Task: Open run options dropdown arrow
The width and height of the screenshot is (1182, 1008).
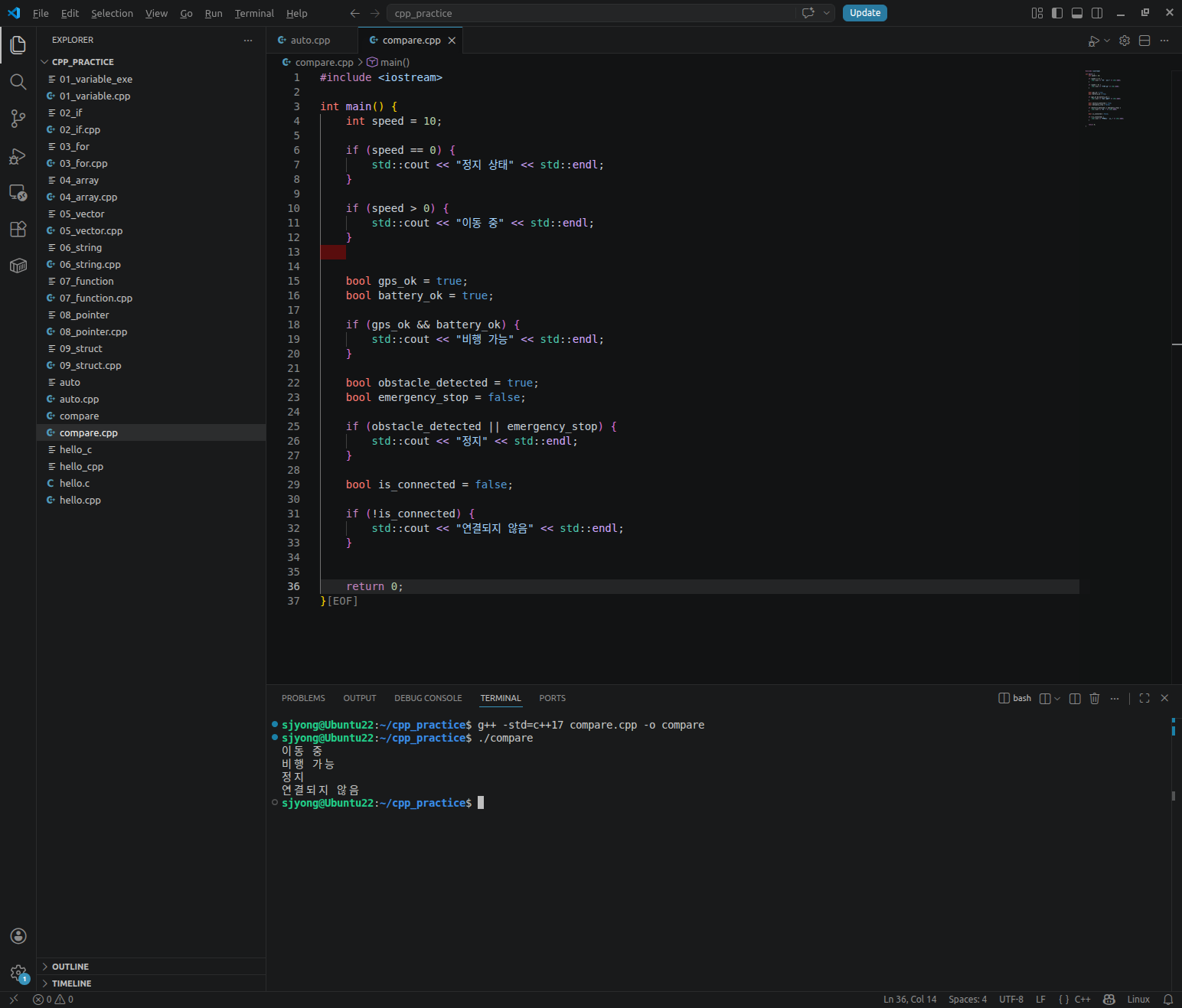Action: pyautogui.click(x=1107, y=41)
